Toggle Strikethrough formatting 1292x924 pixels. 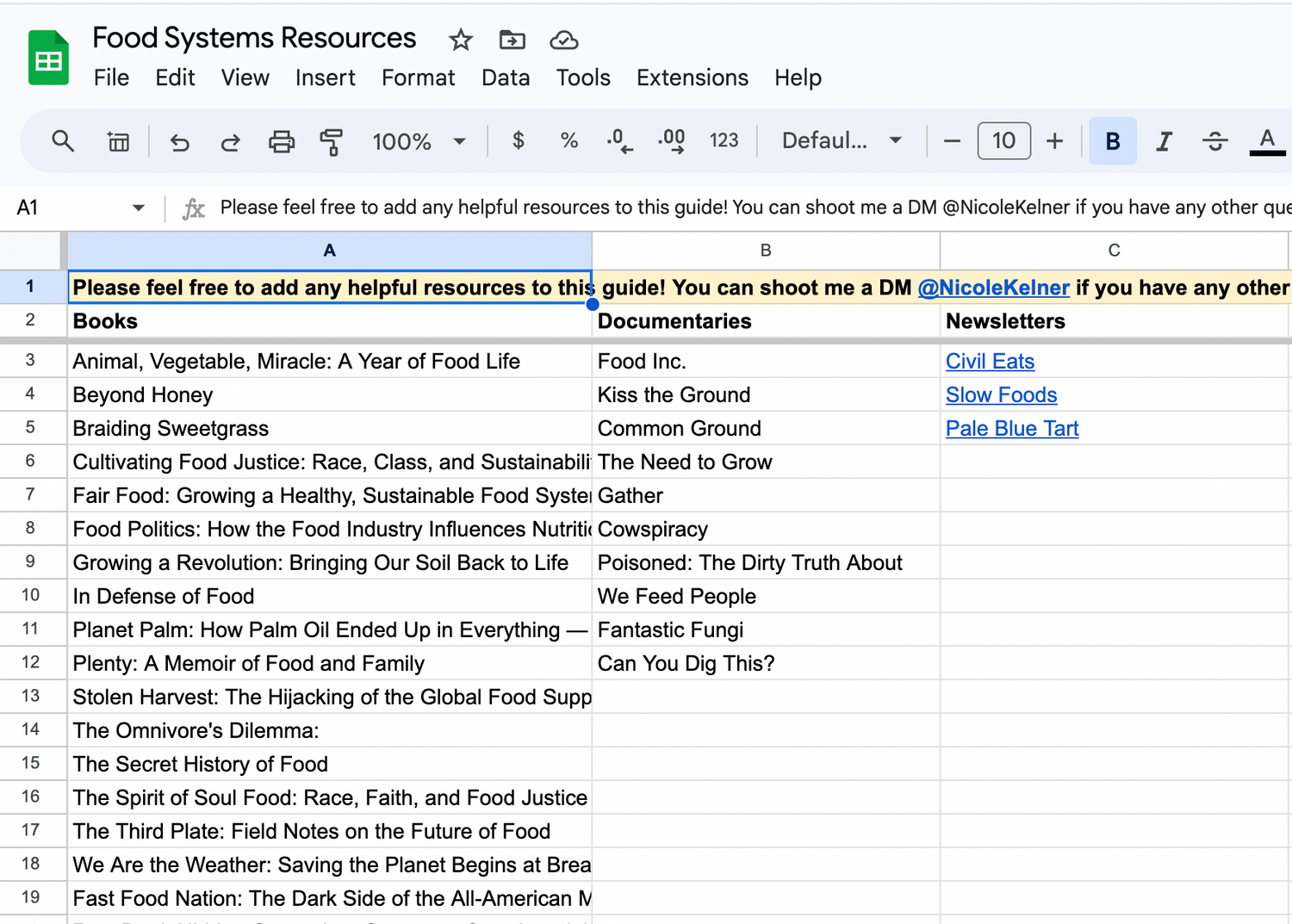[x=1214, y=141]
